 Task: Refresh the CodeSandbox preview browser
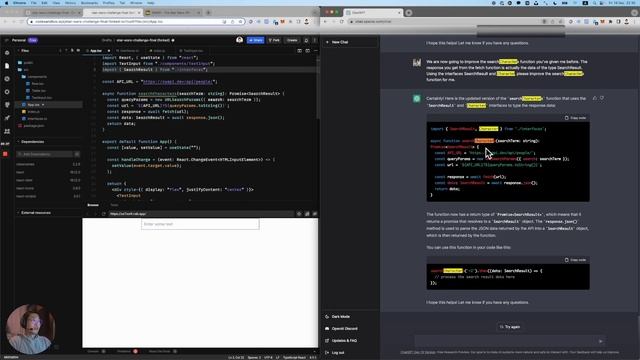pos(104,213)
